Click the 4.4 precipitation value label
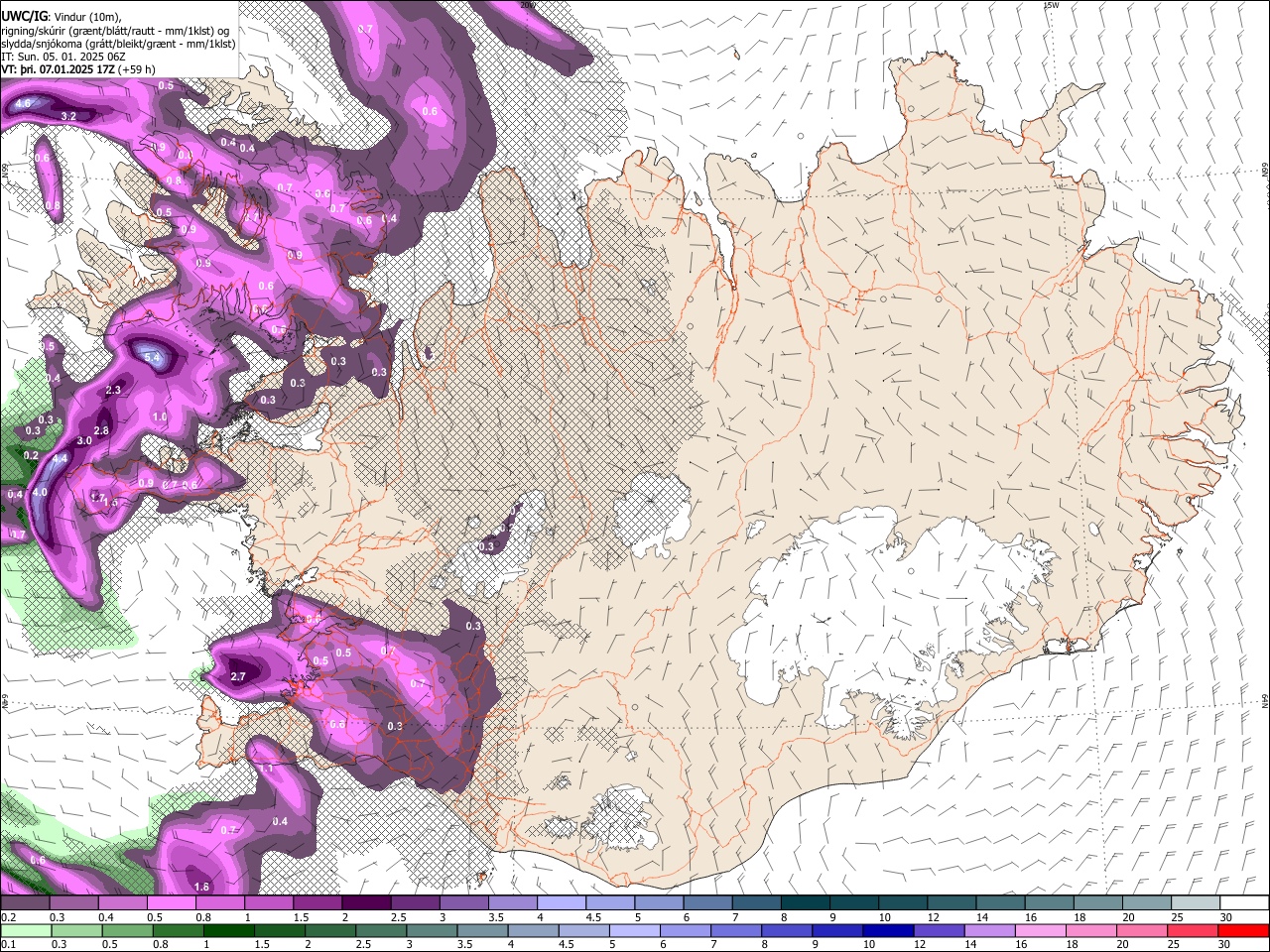The image size is (1270, 952). (60, 458)
